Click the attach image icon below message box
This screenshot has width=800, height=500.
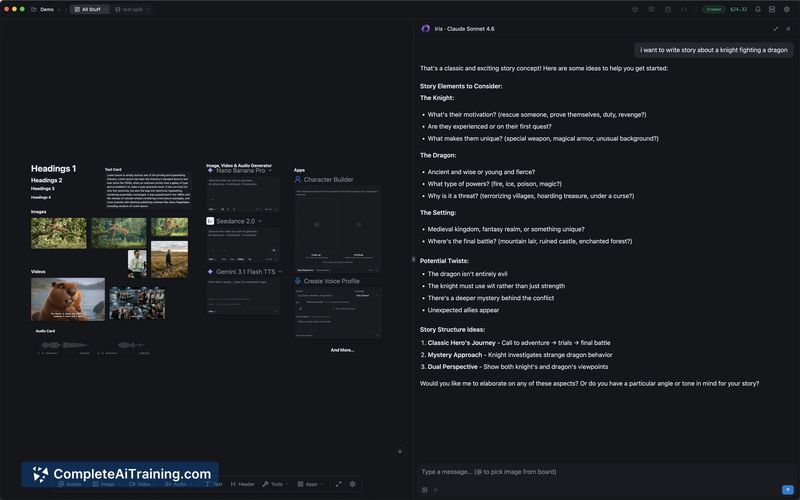[x=425, y=489]
